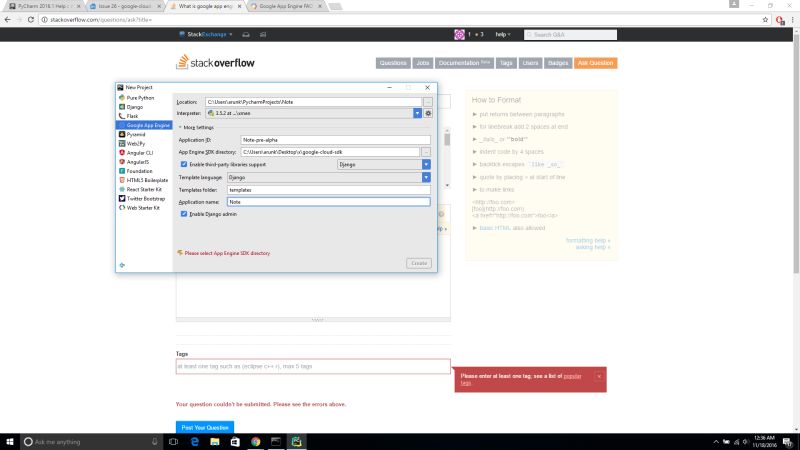Bookmark page with star icon
The image size is (800, 450).
[x=765, y=20]
